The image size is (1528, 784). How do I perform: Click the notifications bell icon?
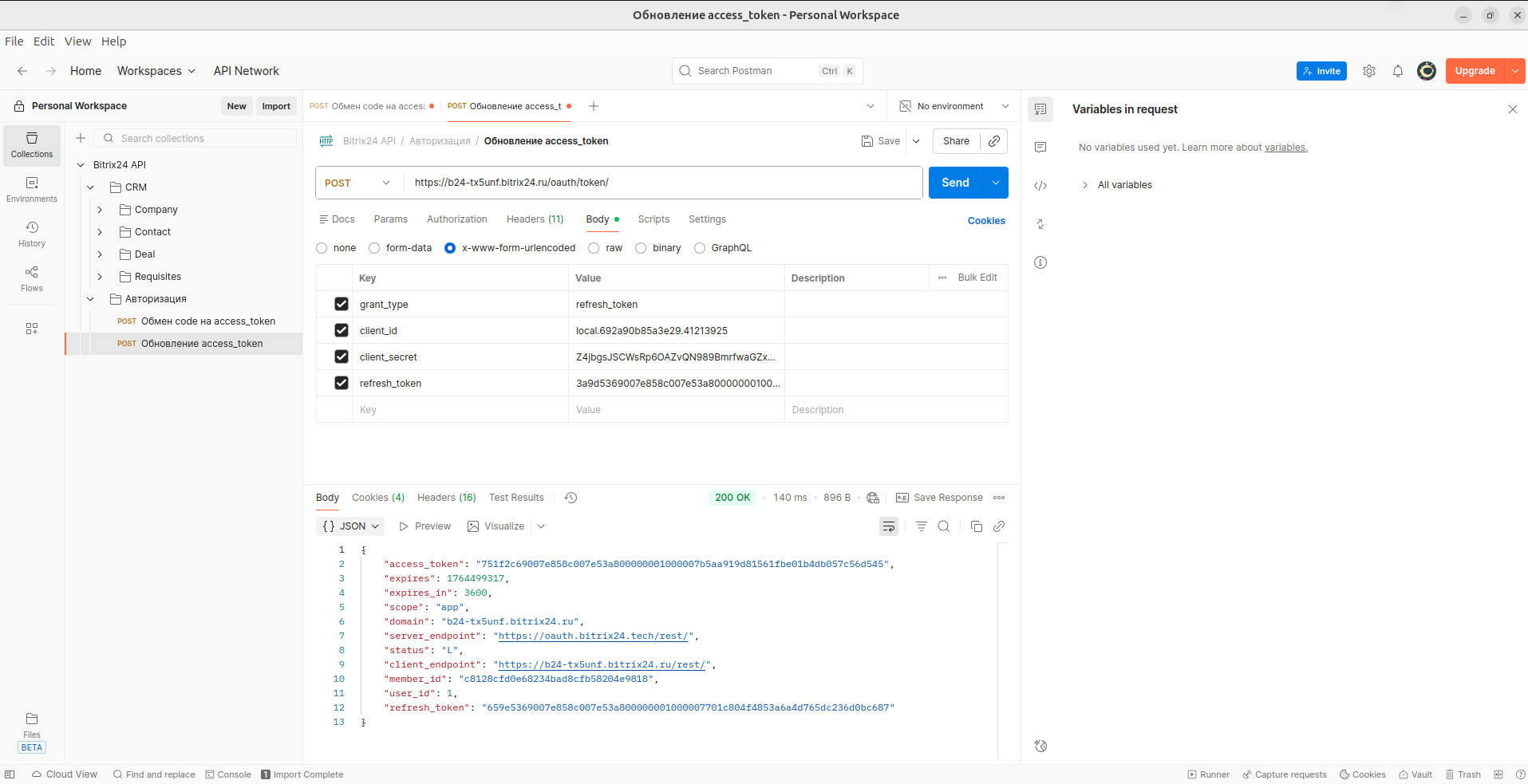pyautogui.click(x=1397, y=71)
